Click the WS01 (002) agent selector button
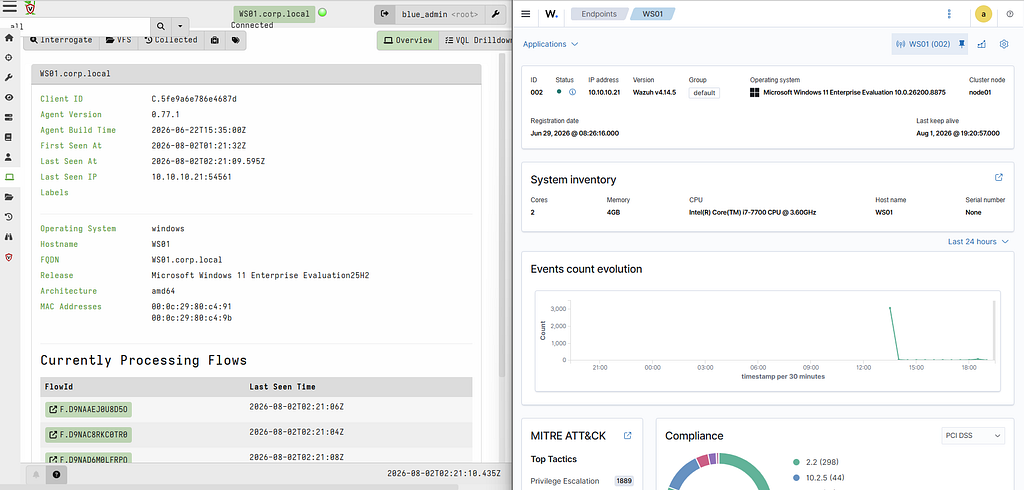This screenshot has height=490, width=1024. click(x=923, y=44)
